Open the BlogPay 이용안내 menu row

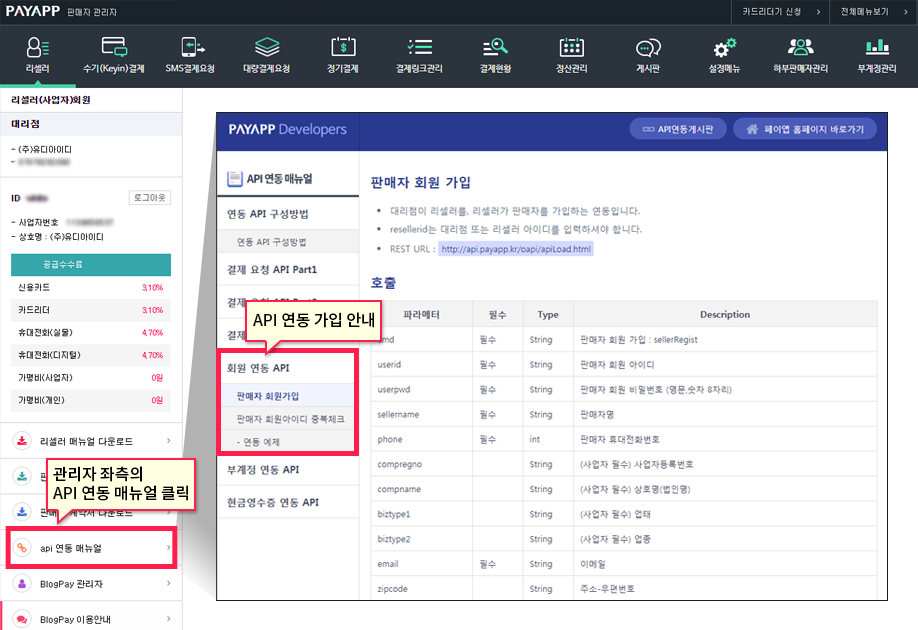91,619
